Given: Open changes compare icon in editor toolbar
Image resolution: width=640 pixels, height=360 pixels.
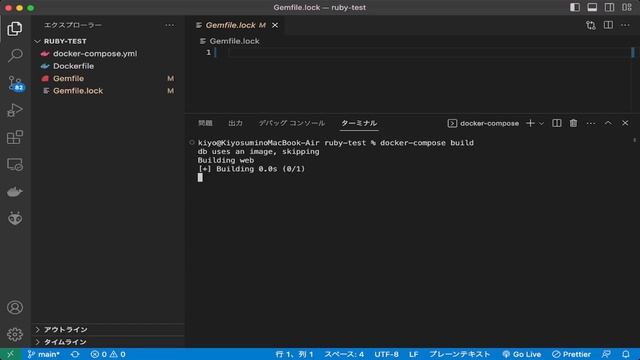Looking at the screenshot, I should [x=591, y=25].
